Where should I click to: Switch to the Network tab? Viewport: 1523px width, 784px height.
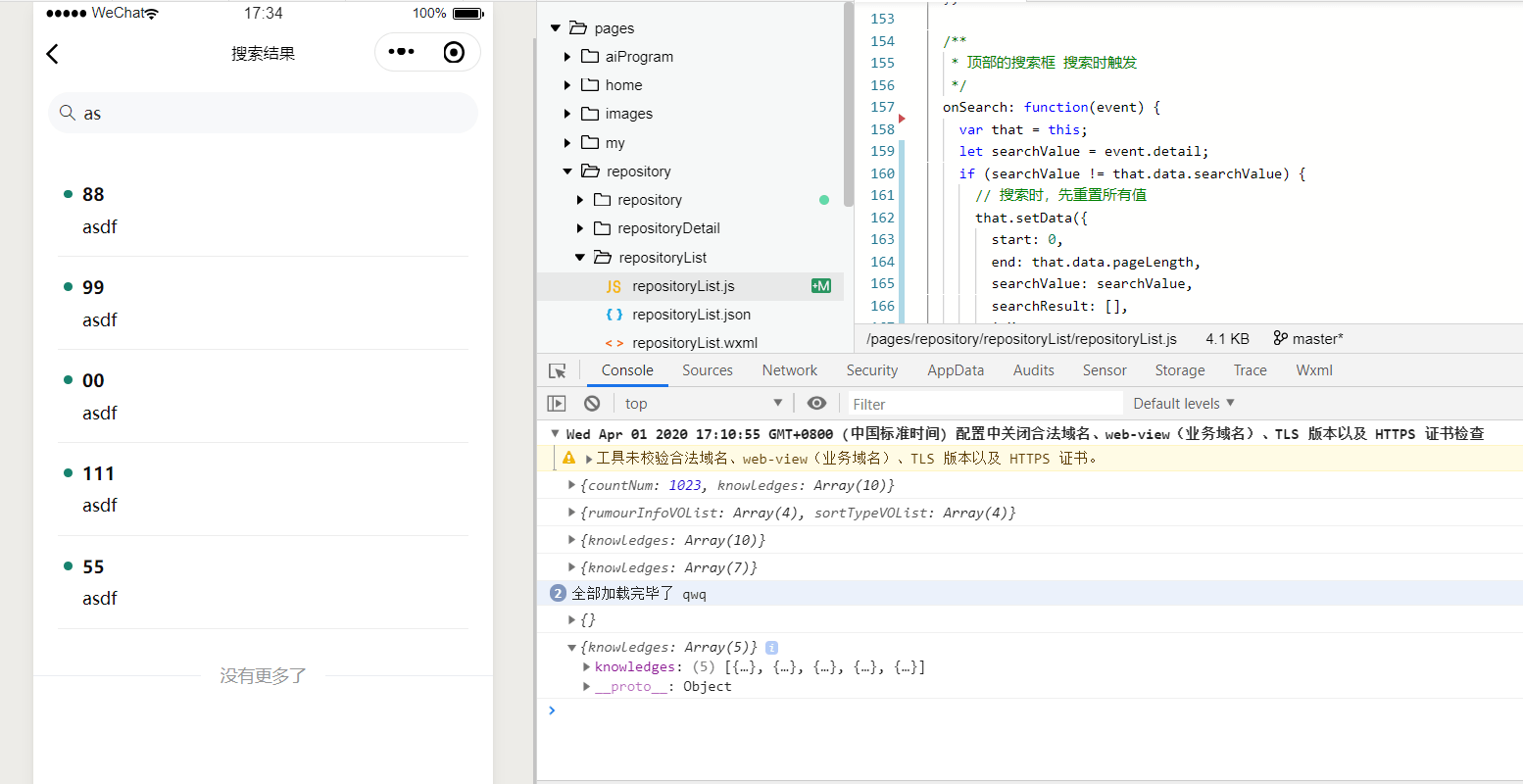[790, 370]
